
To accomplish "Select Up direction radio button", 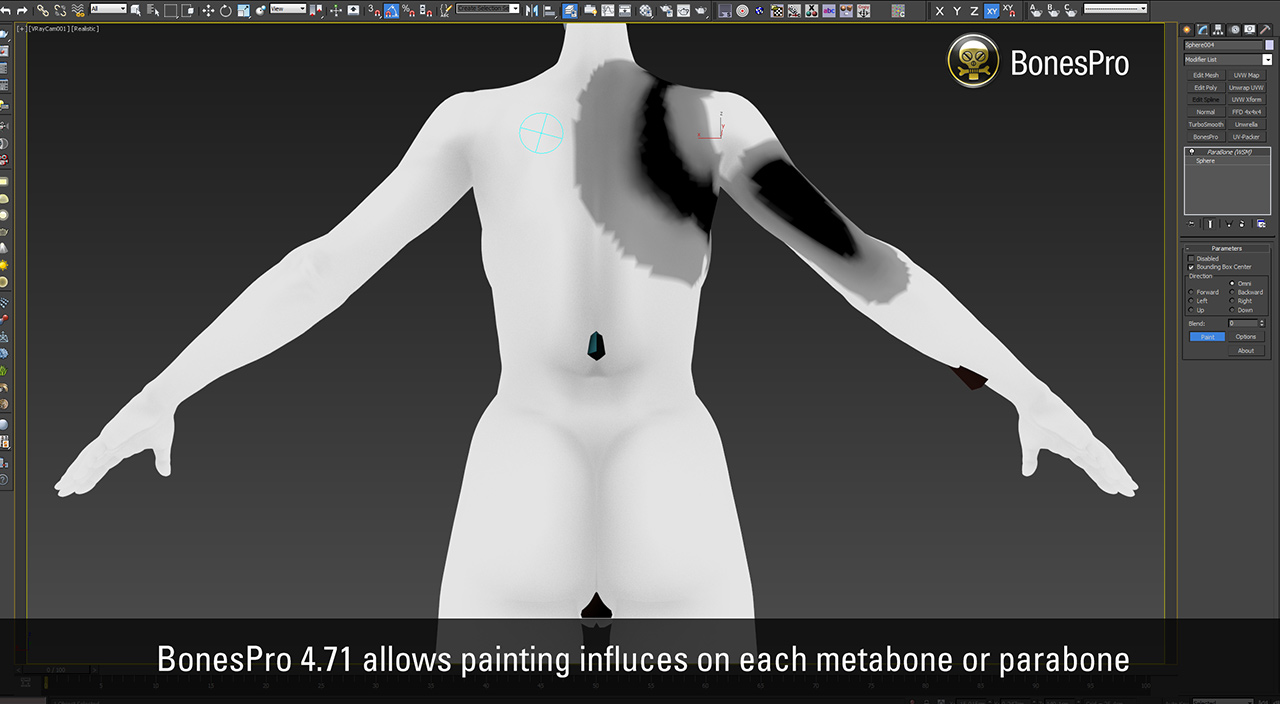I will pos(1191,310).
